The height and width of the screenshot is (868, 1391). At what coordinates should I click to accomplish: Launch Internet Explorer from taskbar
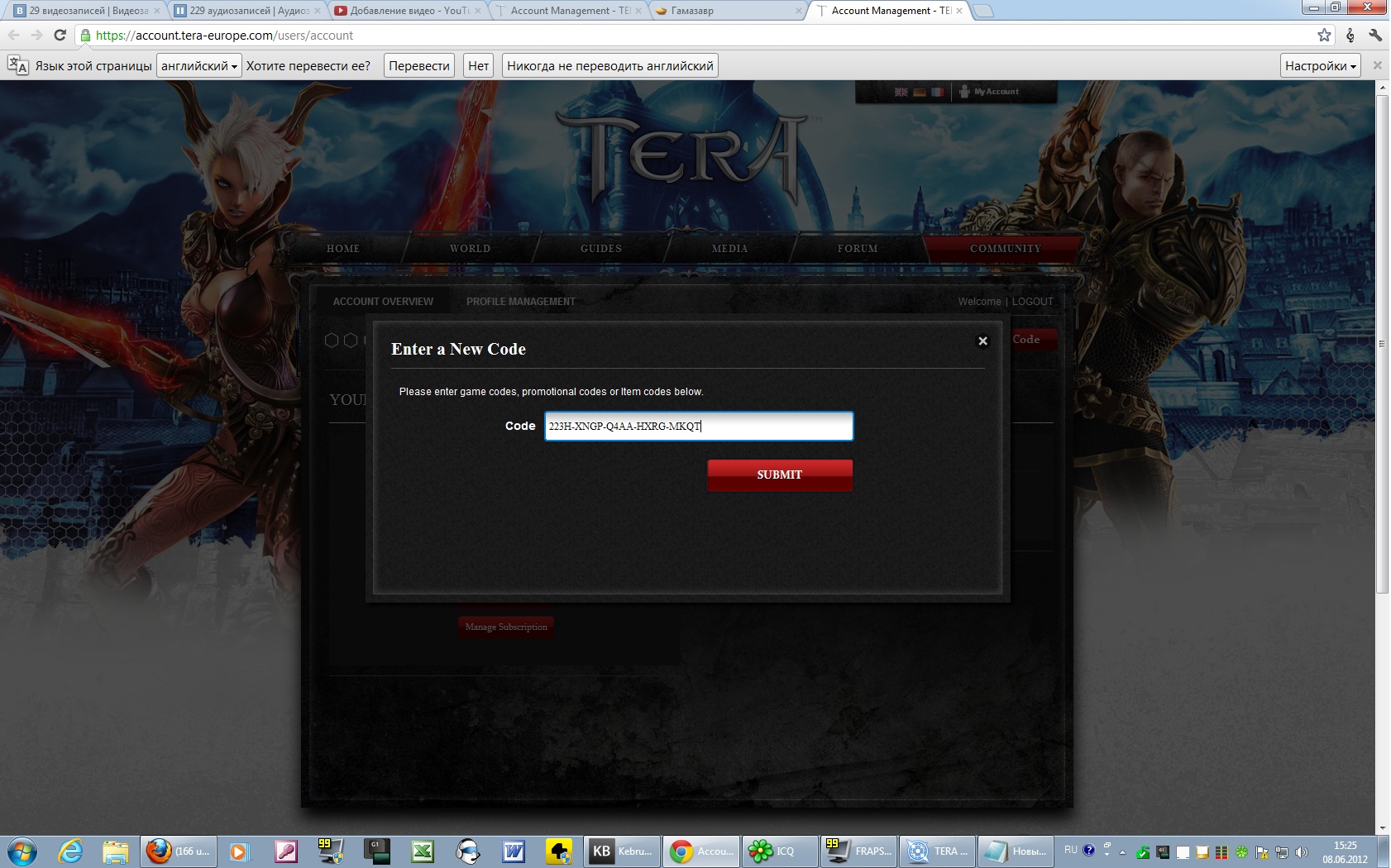[x=71, y=851]
